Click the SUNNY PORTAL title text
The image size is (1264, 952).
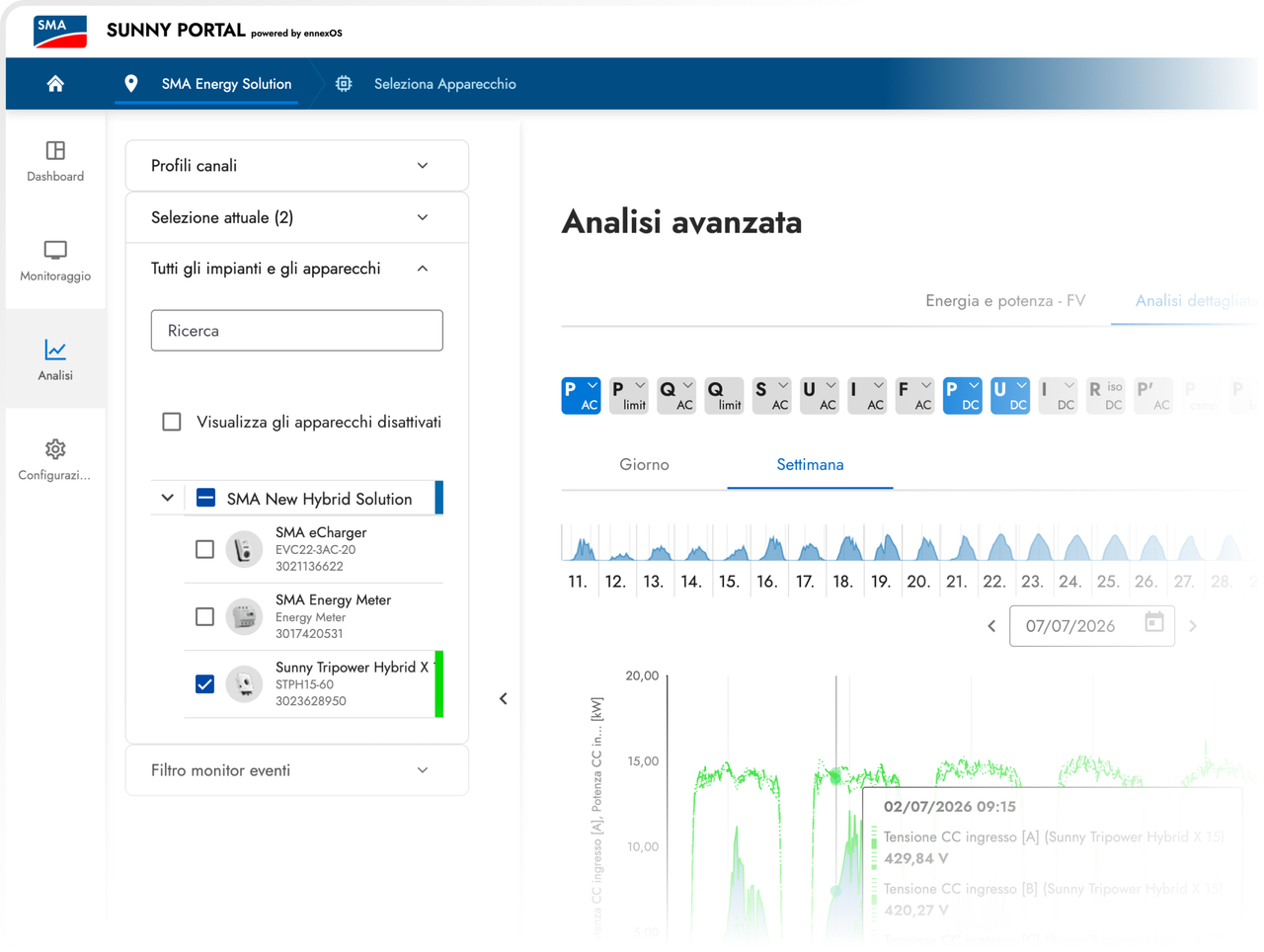[x=176, y=31]
